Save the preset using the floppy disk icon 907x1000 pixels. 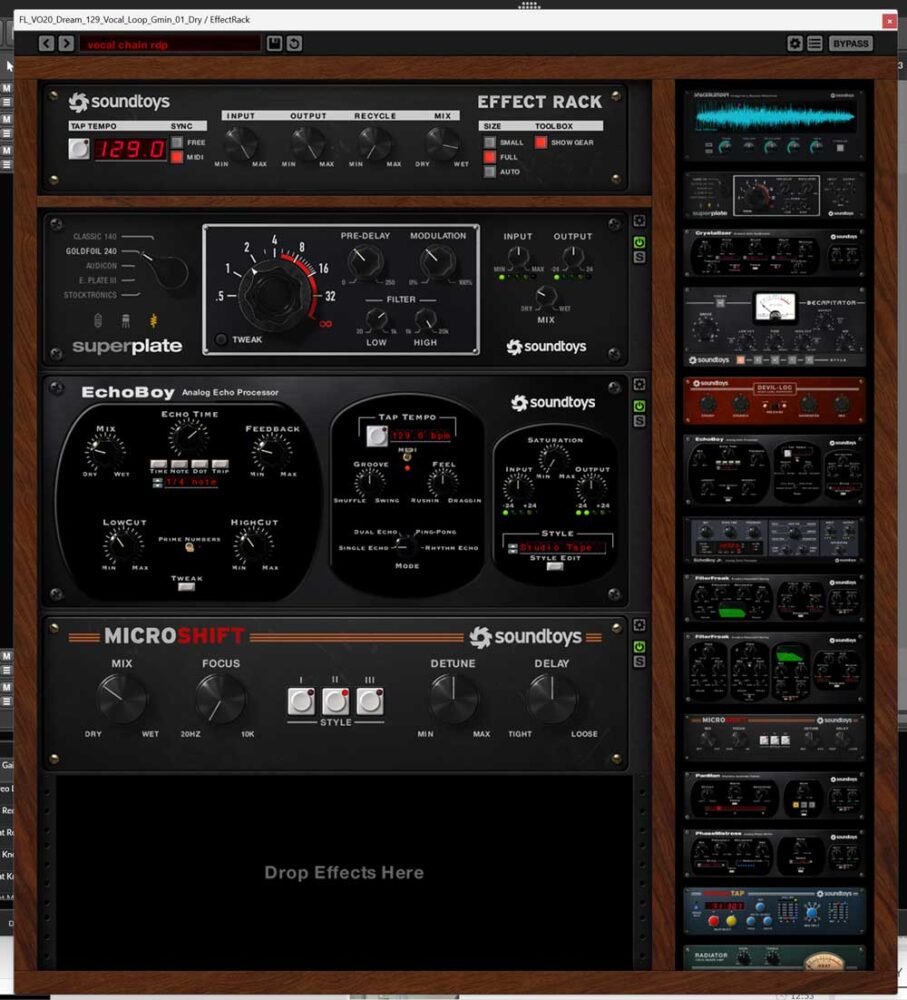click(x=274, y=43)
